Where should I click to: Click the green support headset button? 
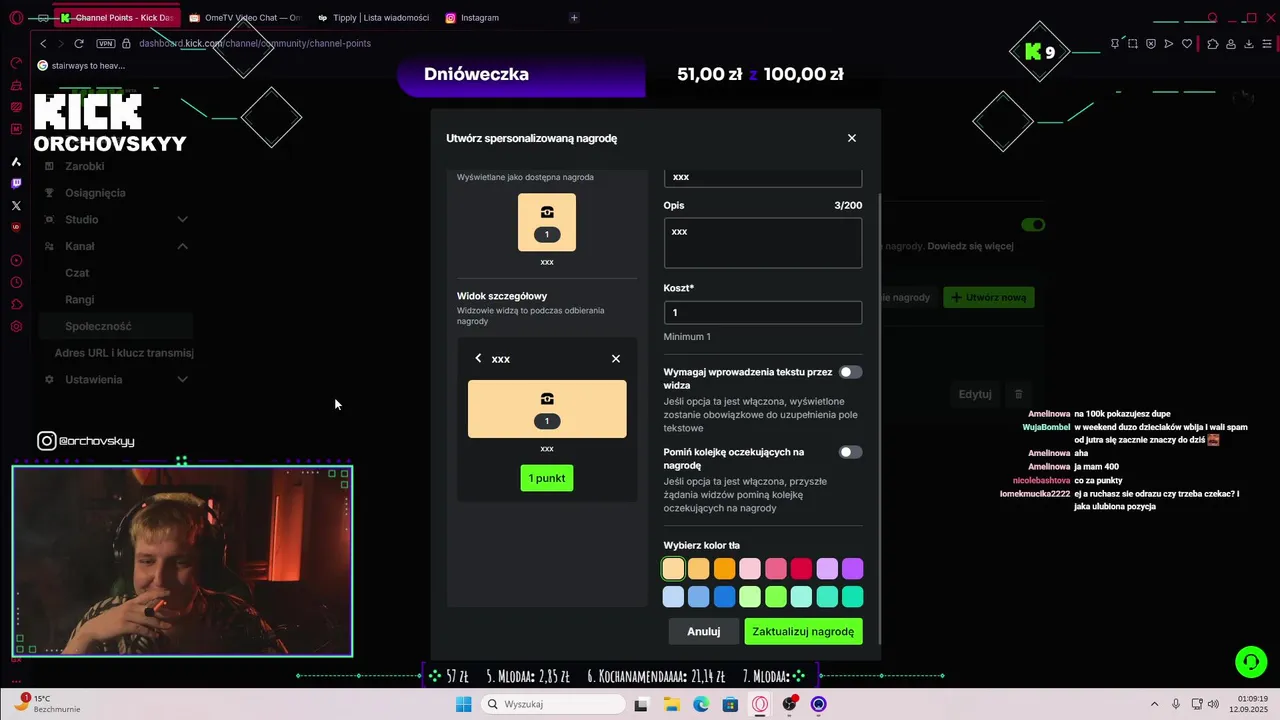point(1250,662)
